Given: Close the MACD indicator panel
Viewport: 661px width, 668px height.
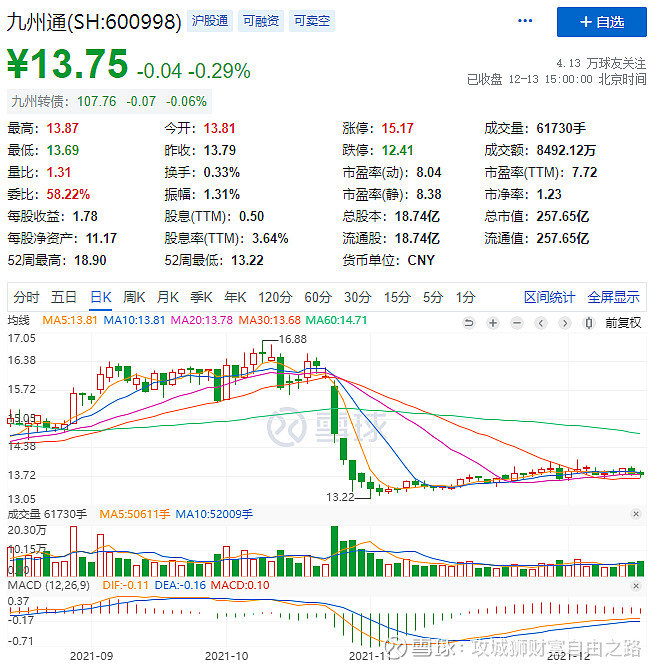Looking at the screenshot, I should click(x=636, y=586).
